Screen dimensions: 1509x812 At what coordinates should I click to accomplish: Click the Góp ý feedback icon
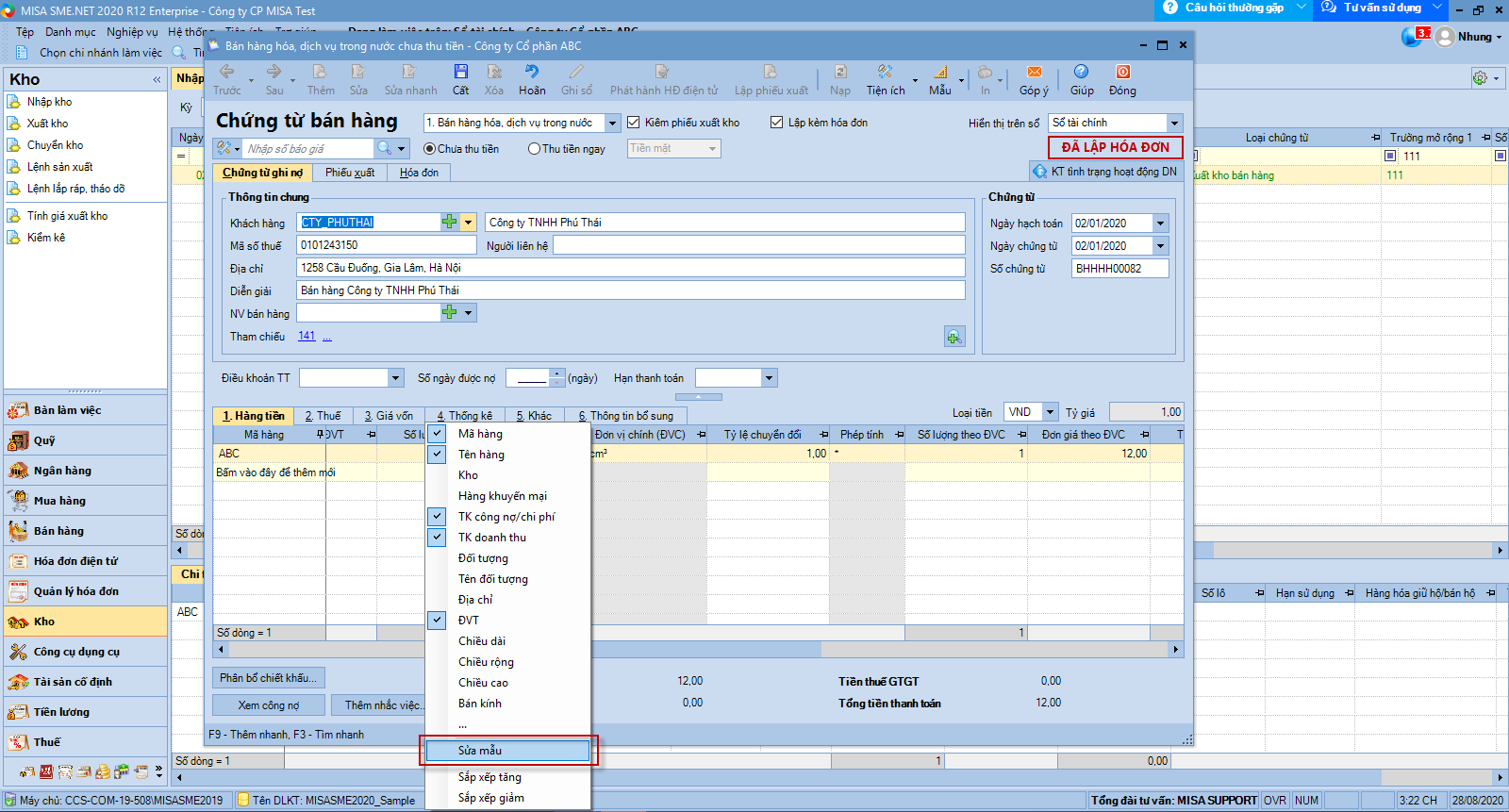coord(1034,72)
